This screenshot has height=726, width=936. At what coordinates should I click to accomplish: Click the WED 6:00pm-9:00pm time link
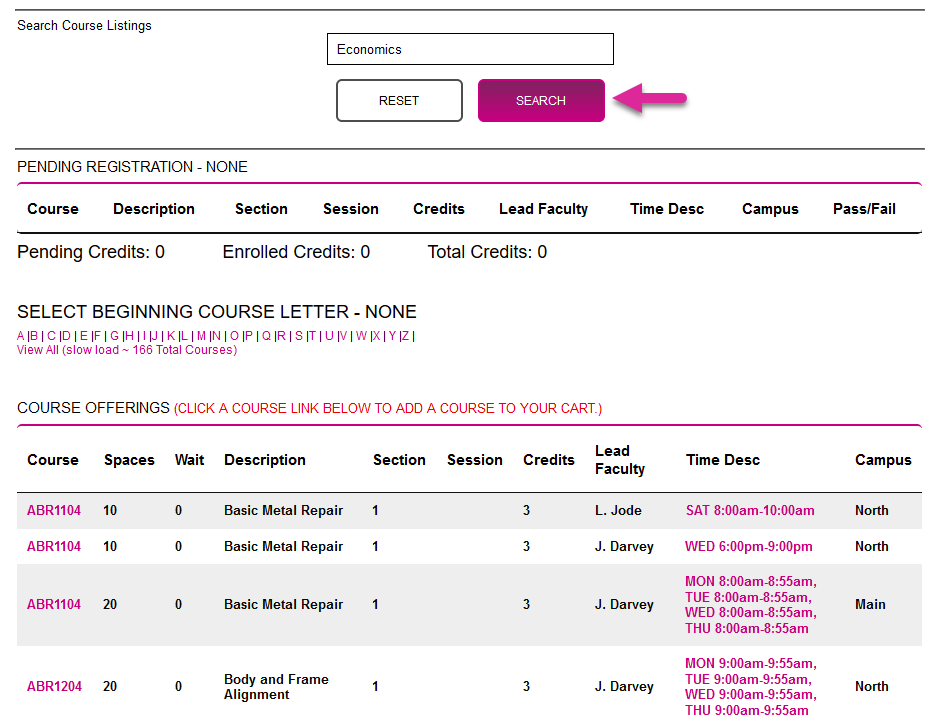pos(749,547)
